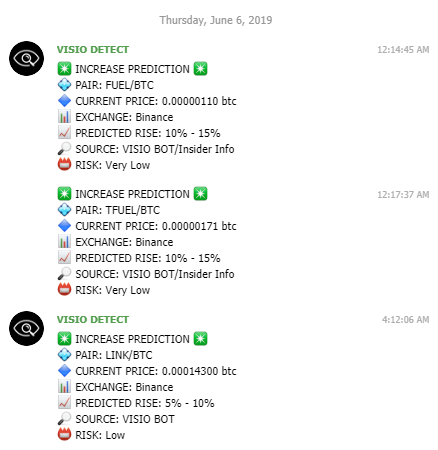Screen dimensions: 438x450
Task: Click the second VISIO DETECT eye avatar
Action: (26, 329)
